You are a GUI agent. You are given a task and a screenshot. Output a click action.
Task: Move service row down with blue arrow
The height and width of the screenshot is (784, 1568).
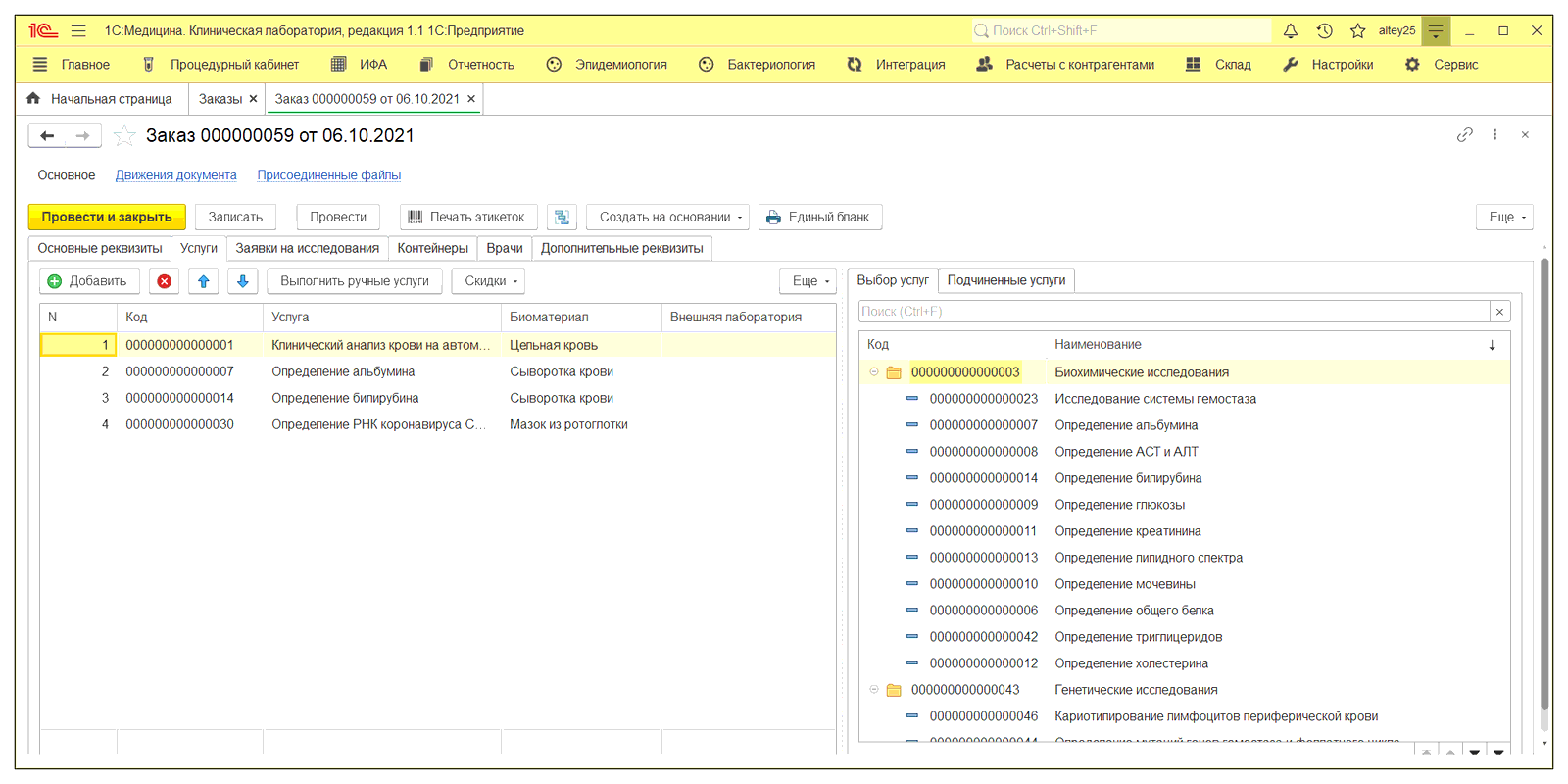tap(243, 281)
